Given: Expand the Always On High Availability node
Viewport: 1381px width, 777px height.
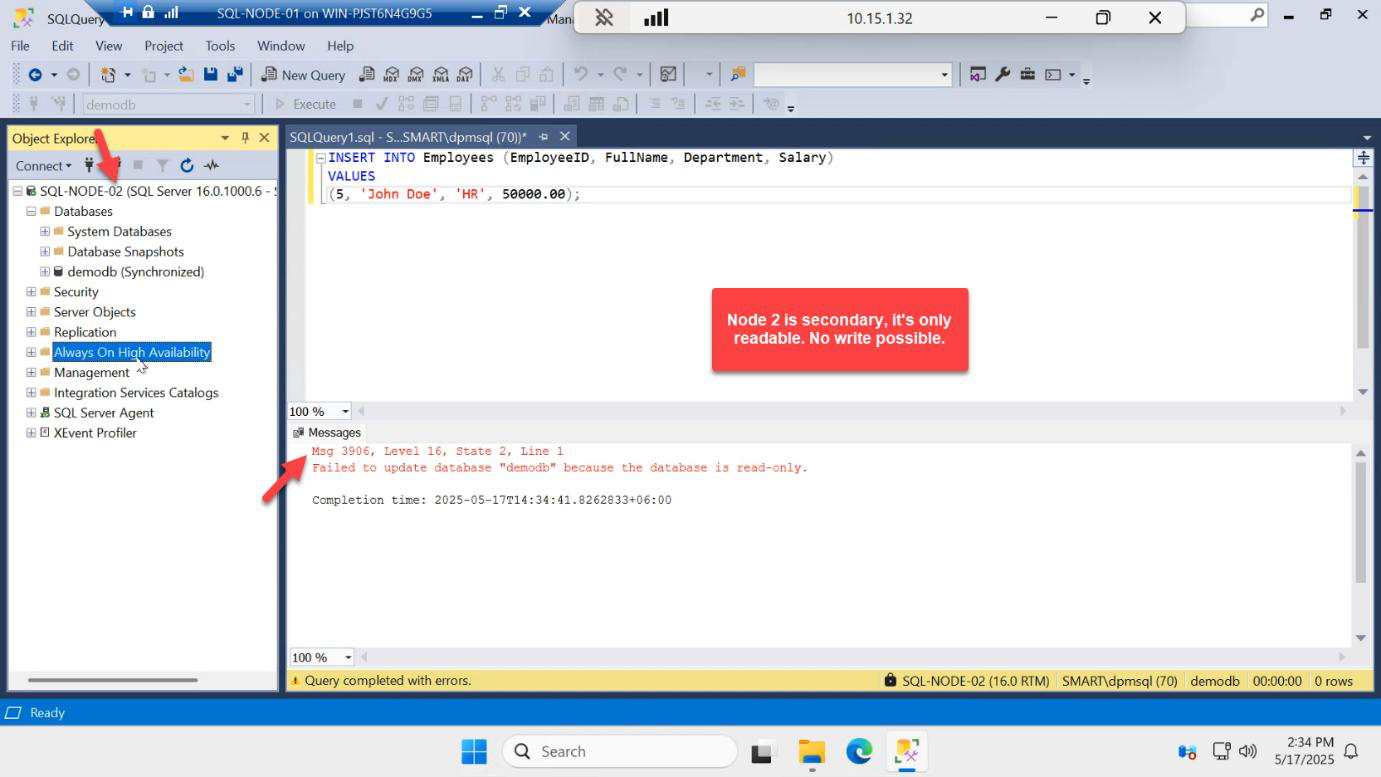Looking at the screenshot, I should coord(31,352).
